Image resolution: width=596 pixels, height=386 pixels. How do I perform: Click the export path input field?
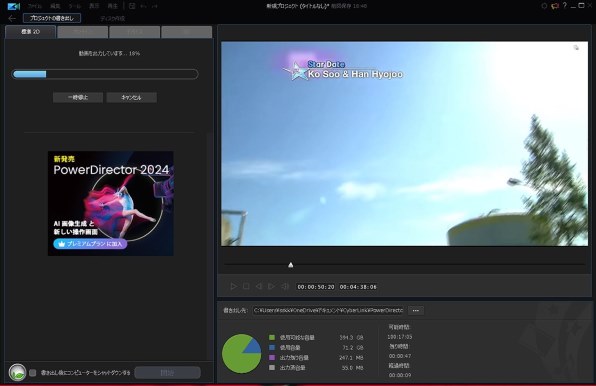(328, 310)
